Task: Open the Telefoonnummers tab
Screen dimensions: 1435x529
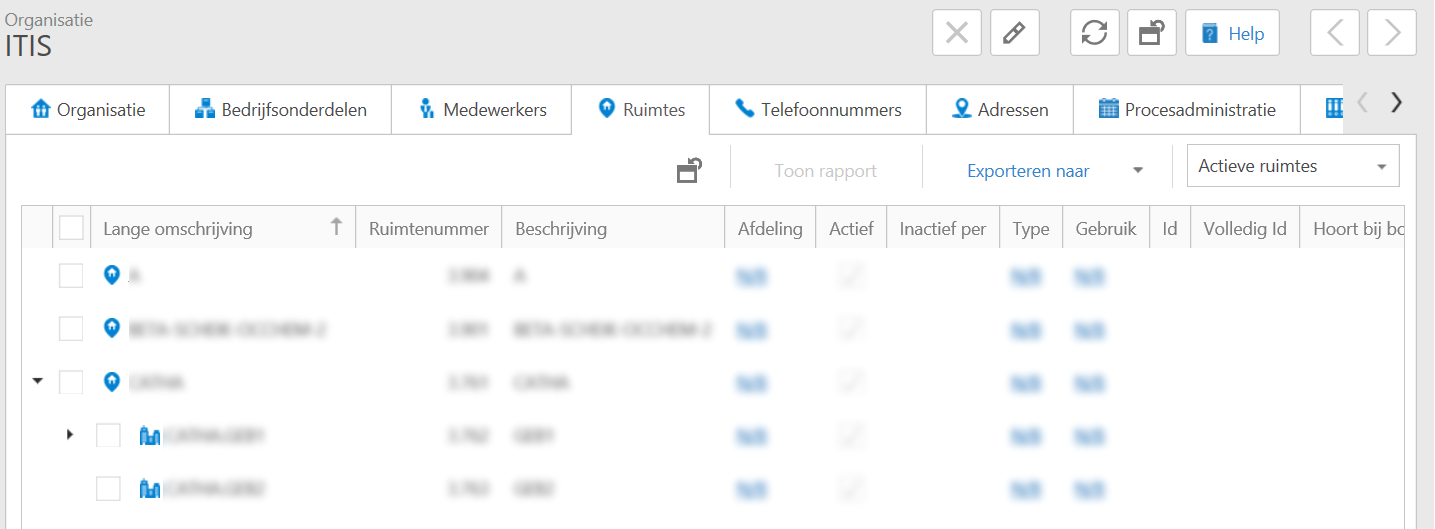Action: coord(818,110)
